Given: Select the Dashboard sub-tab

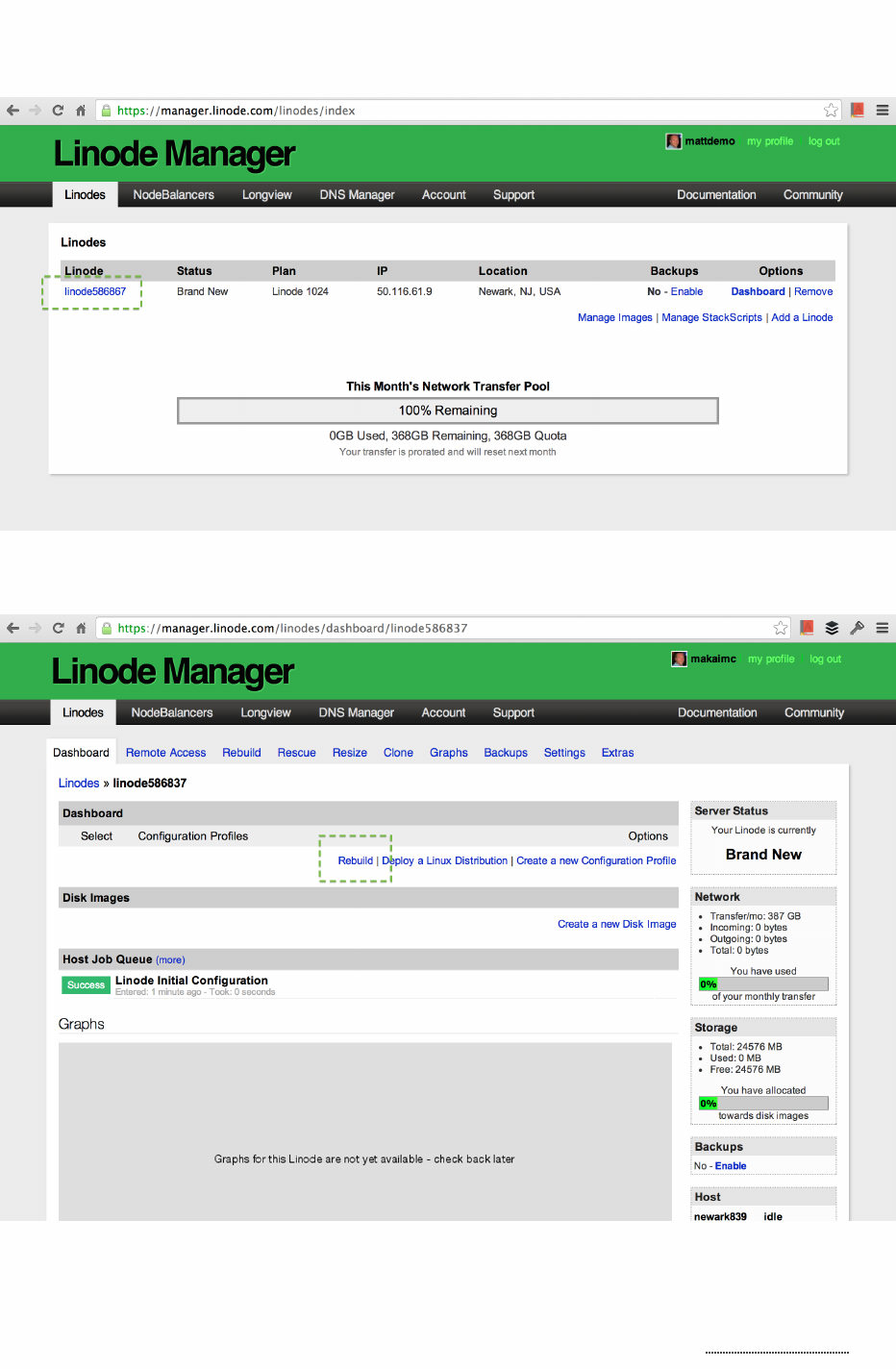Looking at the screenshot, I should click(82, 753).
